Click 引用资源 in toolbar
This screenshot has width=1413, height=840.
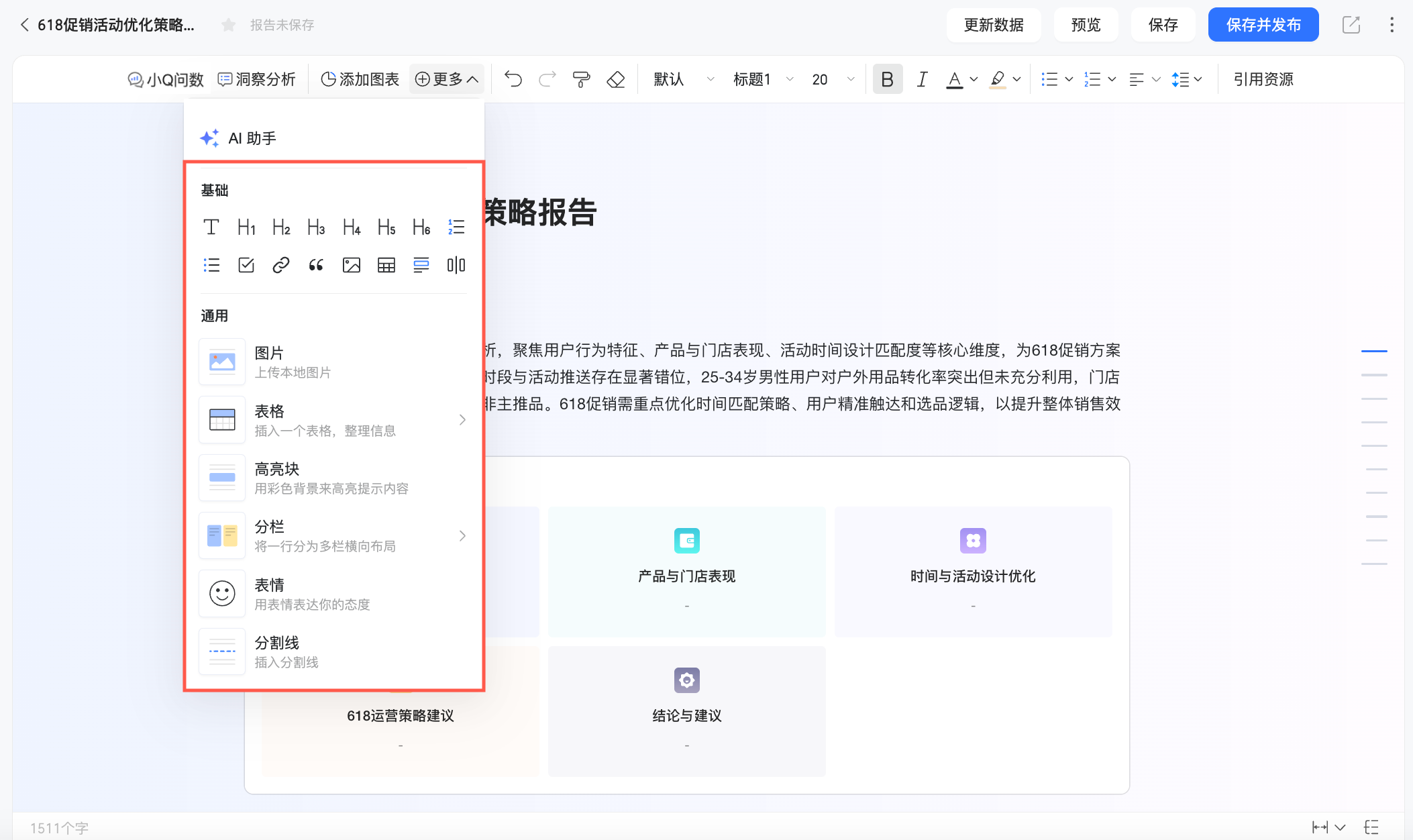pyautogui.click(x=1263, y=79)
